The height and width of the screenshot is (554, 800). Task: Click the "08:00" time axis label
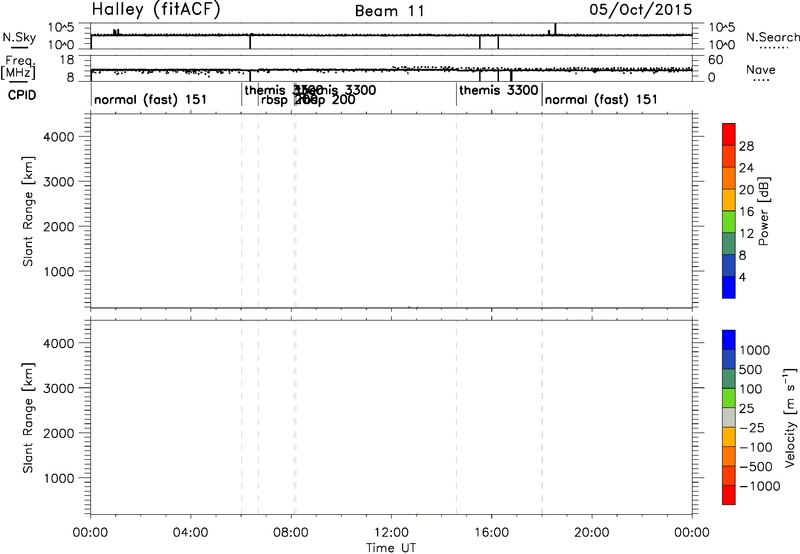[291, 533]
